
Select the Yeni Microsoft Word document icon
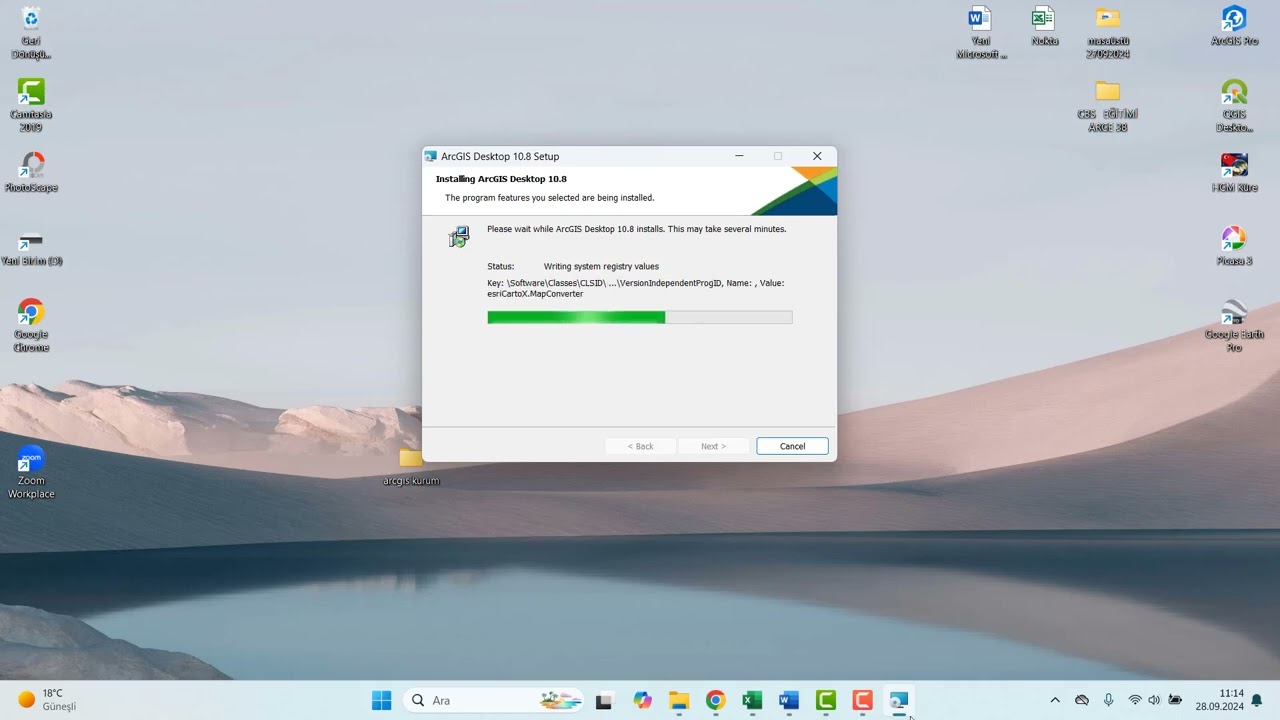[980, 32]
